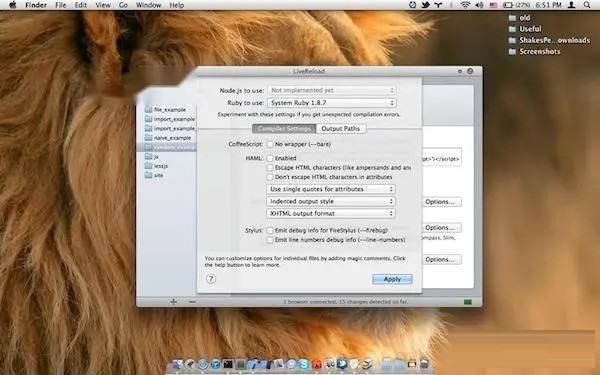Click the help question mark button
The width and height of the screenshot is (600, 375).
[x=211, y=279]
